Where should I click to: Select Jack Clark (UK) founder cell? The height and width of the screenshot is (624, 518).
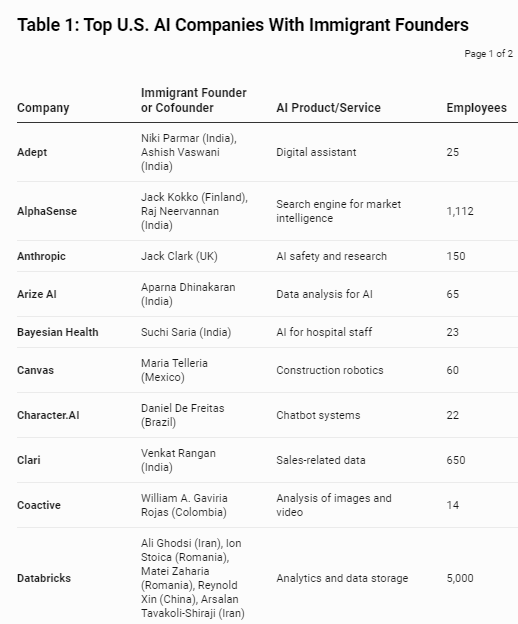tap(179, 256)
